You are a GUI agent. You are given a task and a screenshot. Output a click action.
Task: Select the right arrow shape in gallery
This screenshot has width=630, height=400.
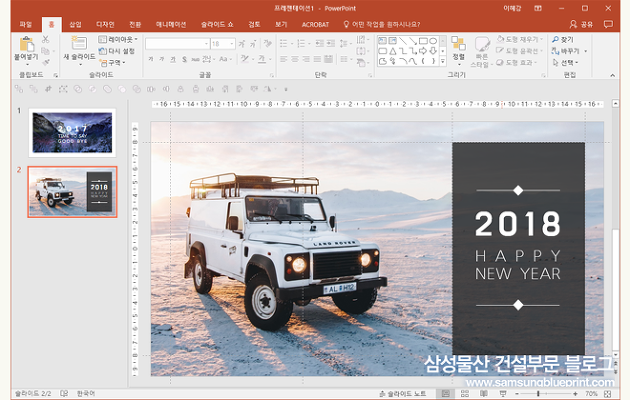pos(423,51)
